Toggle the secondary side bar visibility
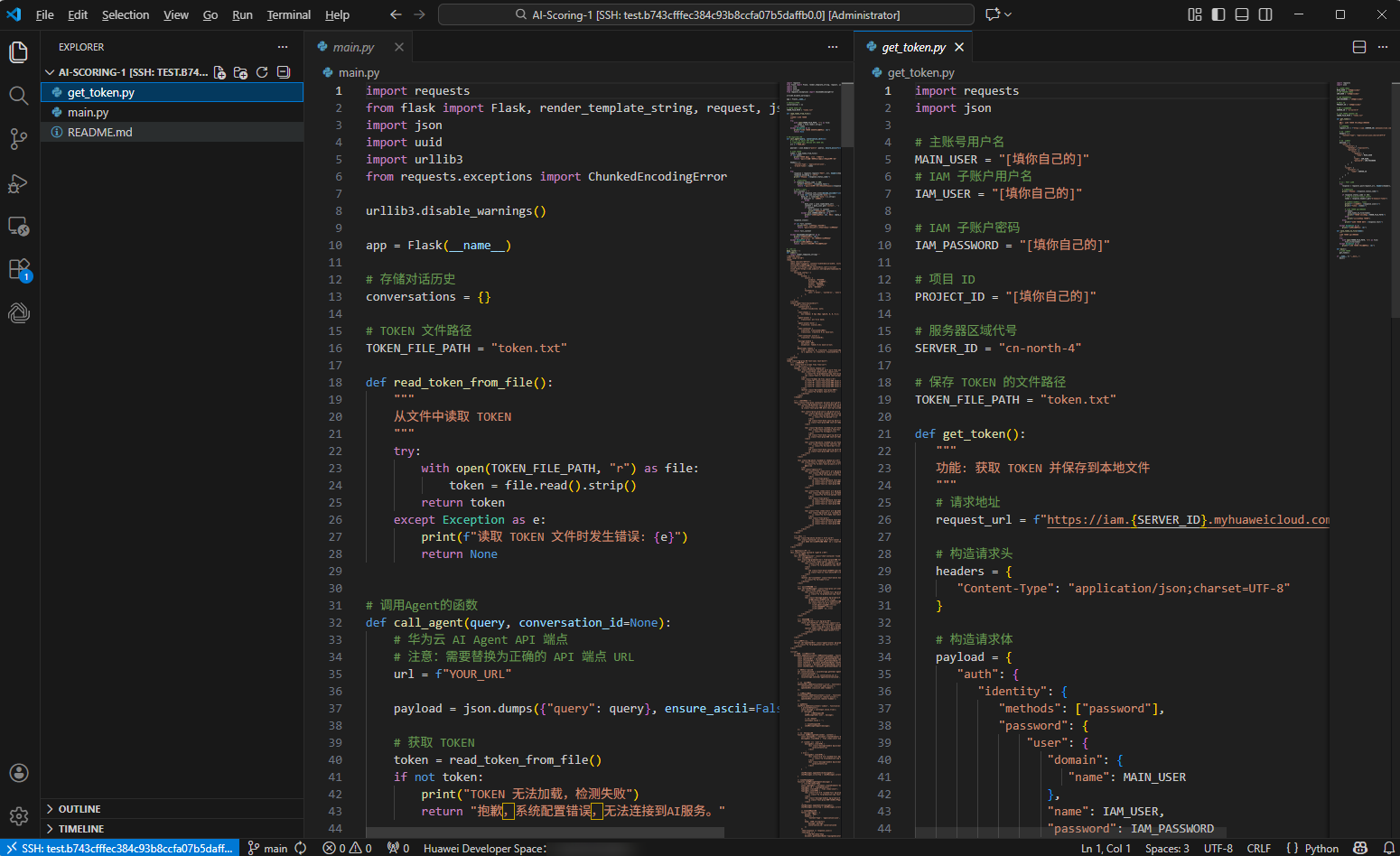Viewport: 1400px width, 856px height. pos(1265,14)
